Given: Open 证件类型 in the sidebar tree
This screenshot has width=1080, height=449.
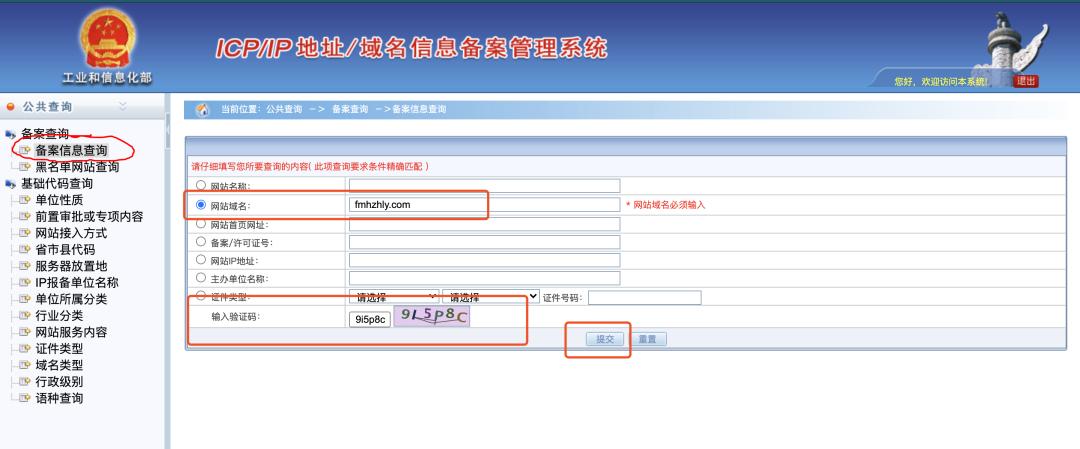Looking at the screenshot, I should point(59,348).
